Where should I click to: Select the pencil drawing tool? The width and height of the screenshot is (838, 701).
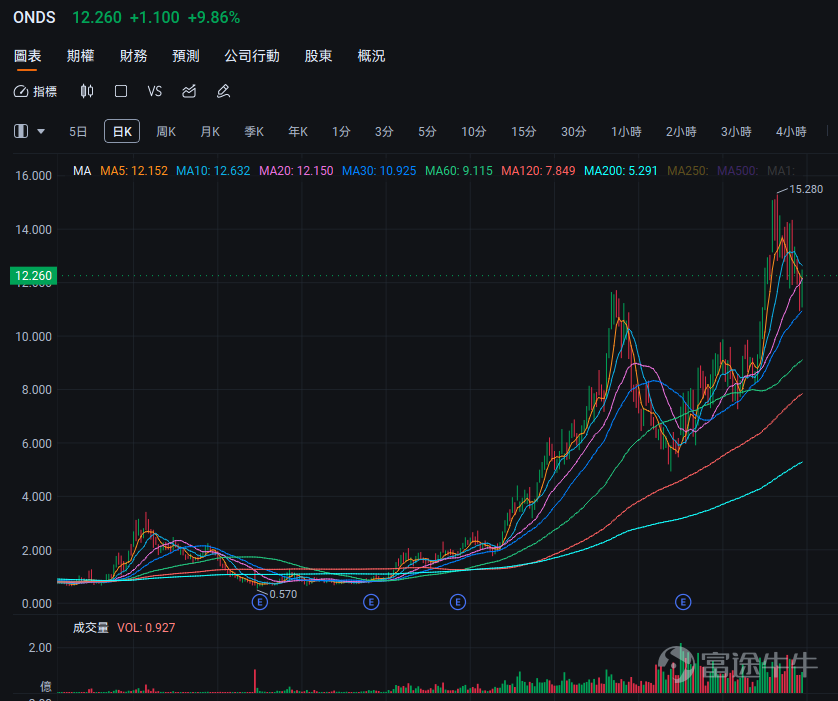point(223,91)
